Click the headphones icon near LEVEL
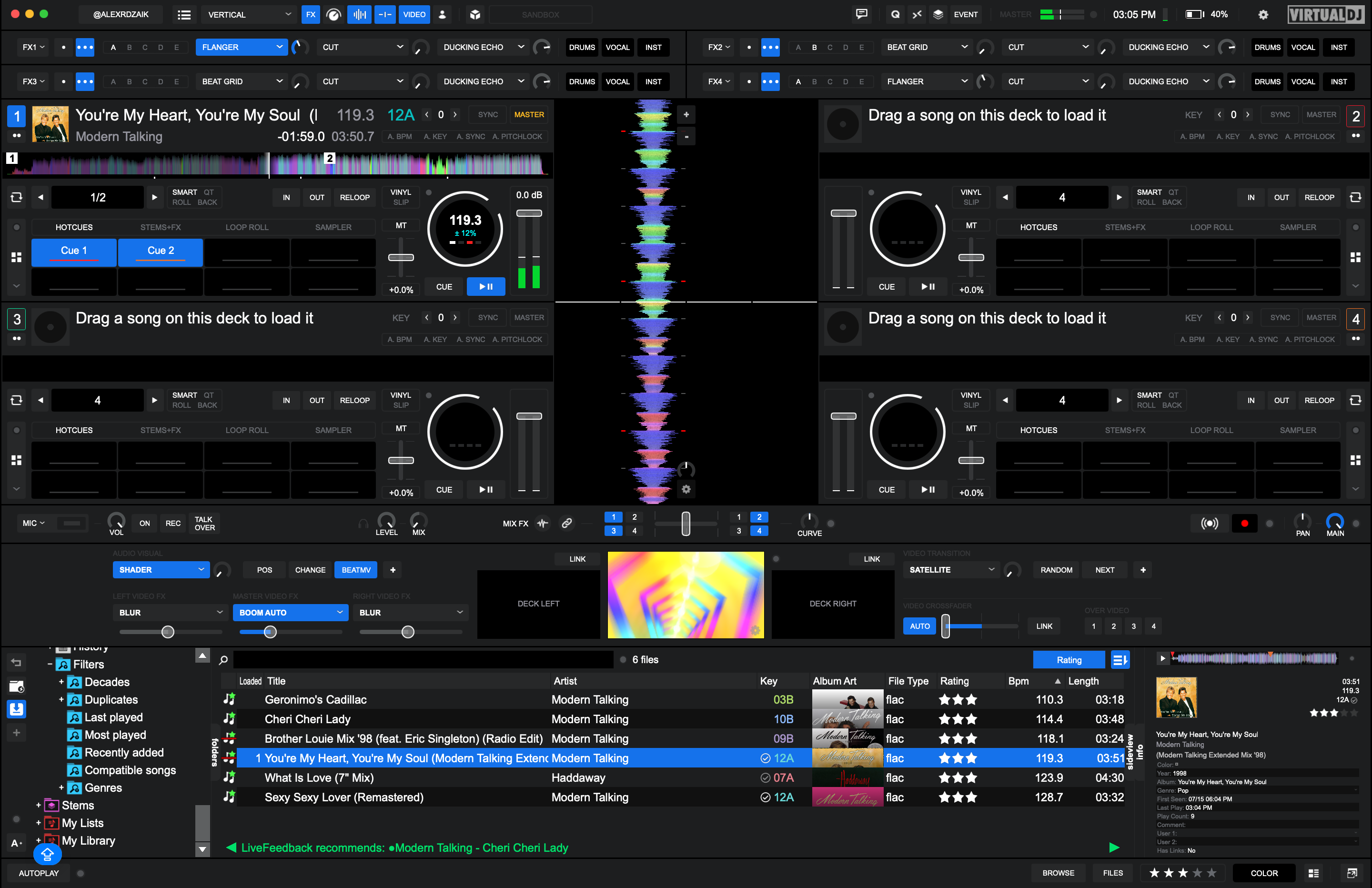Screen dimensions: 1372x888 [363, 524]
